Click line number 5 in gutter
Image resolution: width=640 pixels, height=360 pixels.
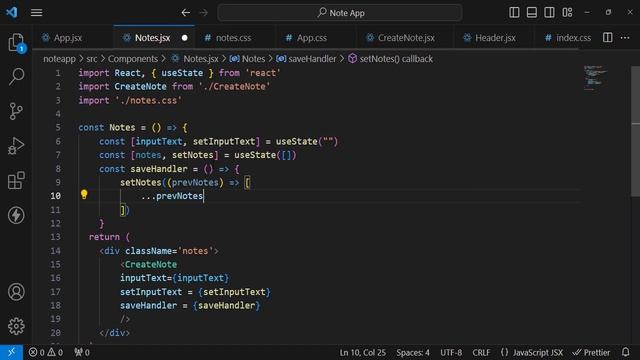tap(58, 127)
